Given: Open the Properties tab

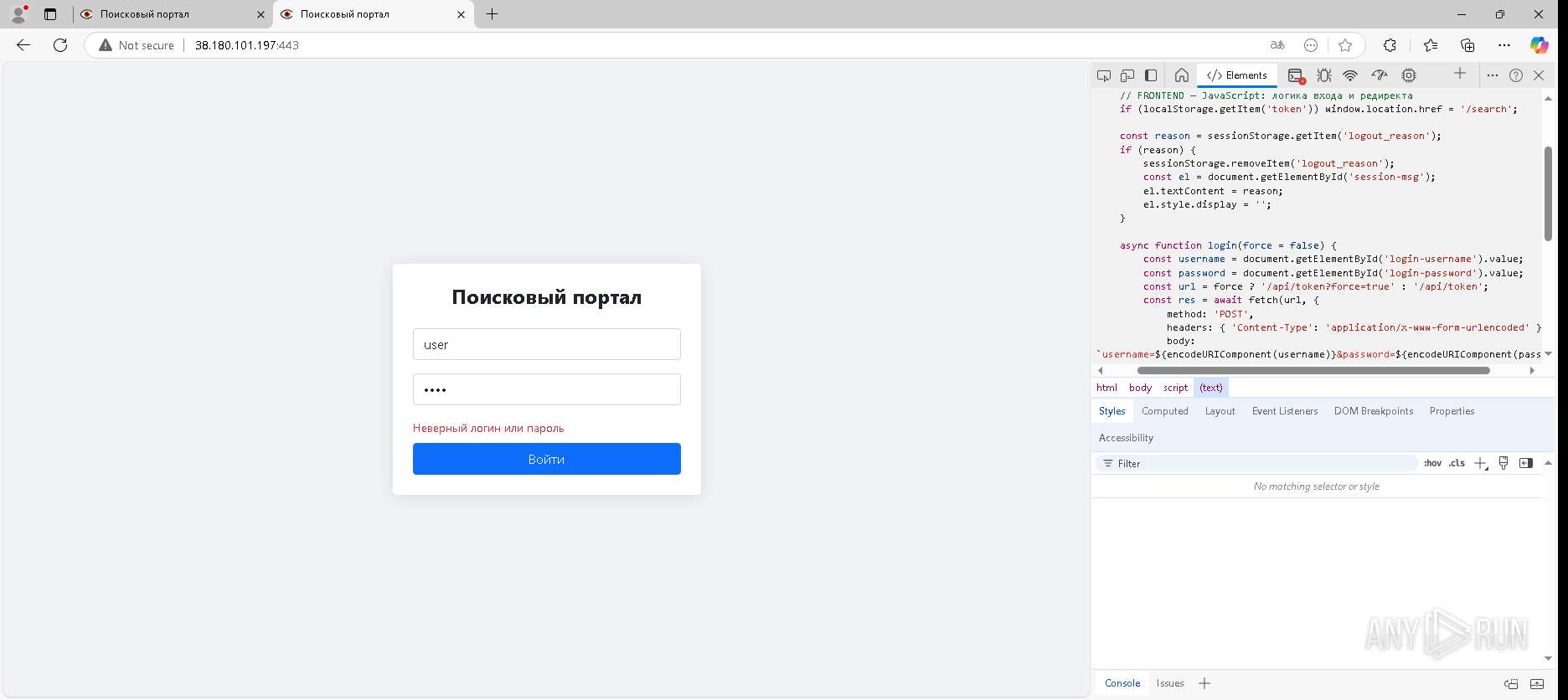Looking at the screenshot, I should point(1452,411).
